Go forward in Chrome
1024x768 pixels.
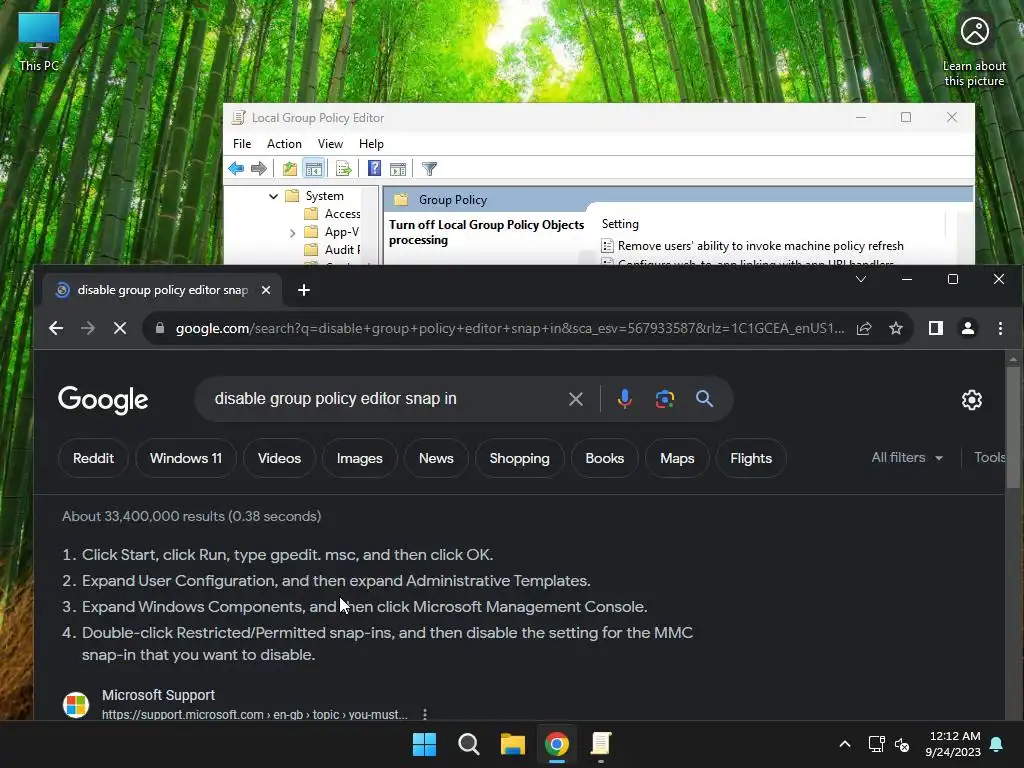[88, 328]
